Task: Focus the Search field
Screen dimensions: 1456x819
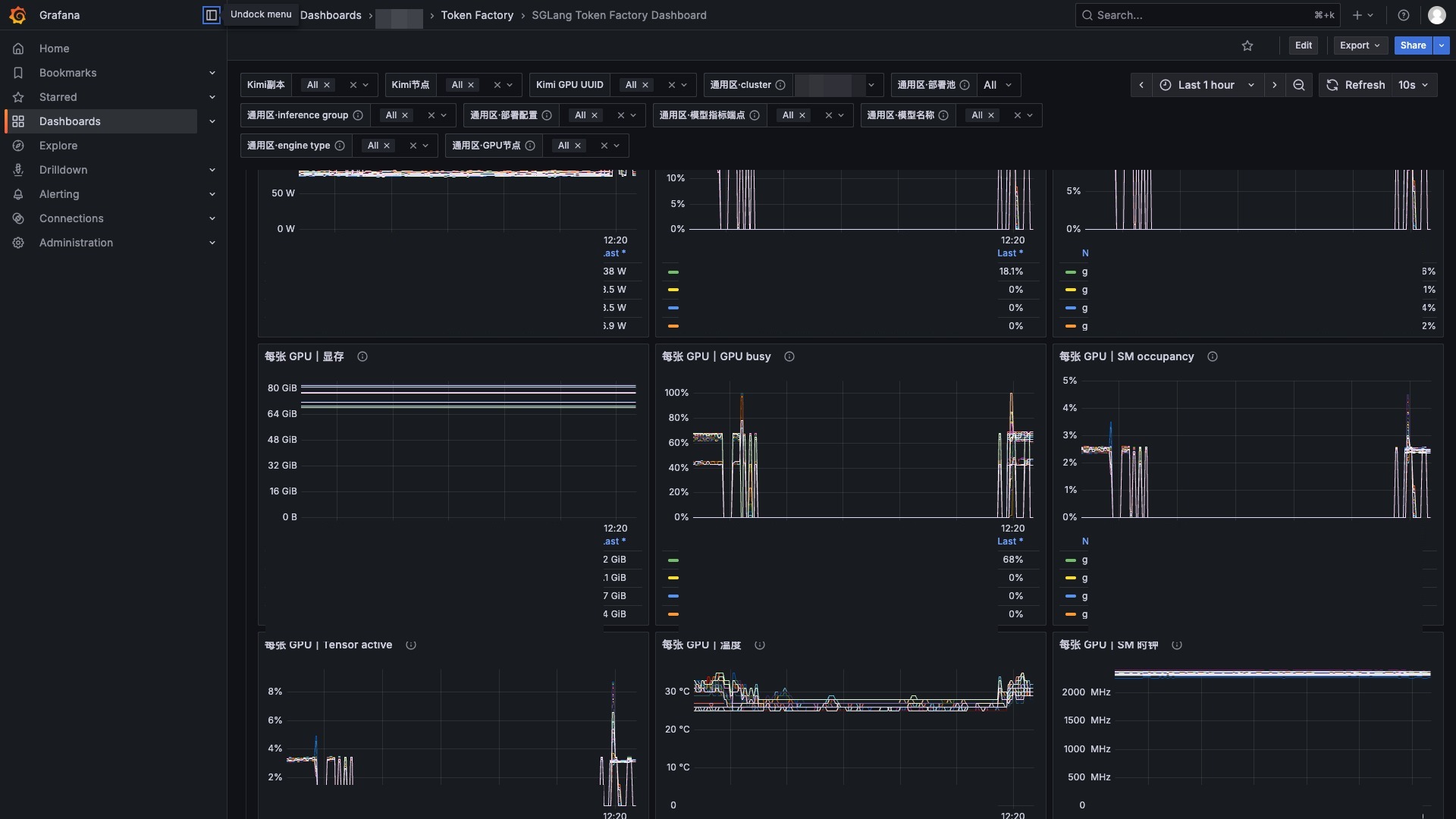Action: pyautogui.click(x=1208, y=15)
